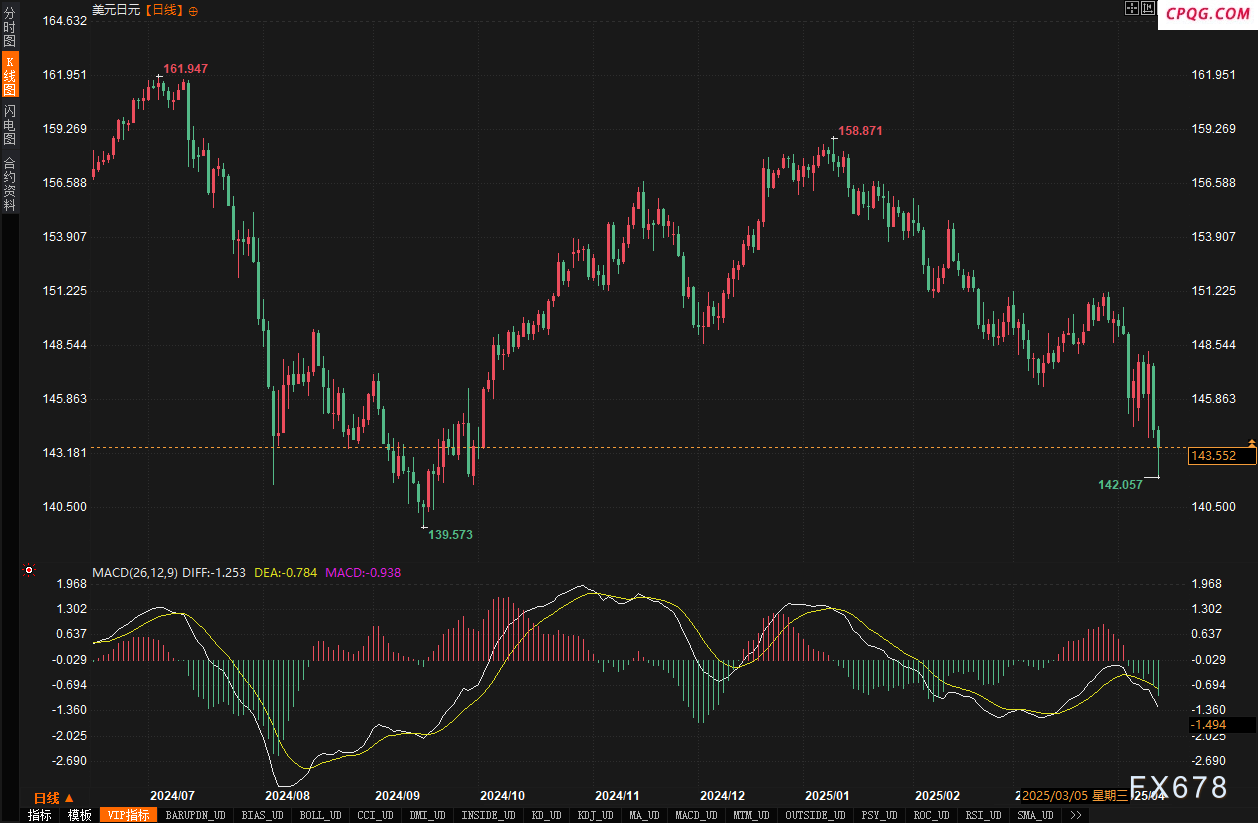This screenshot has height=823, width=1258.
Task: Click the 模板 tab
Action: point(79,815)
